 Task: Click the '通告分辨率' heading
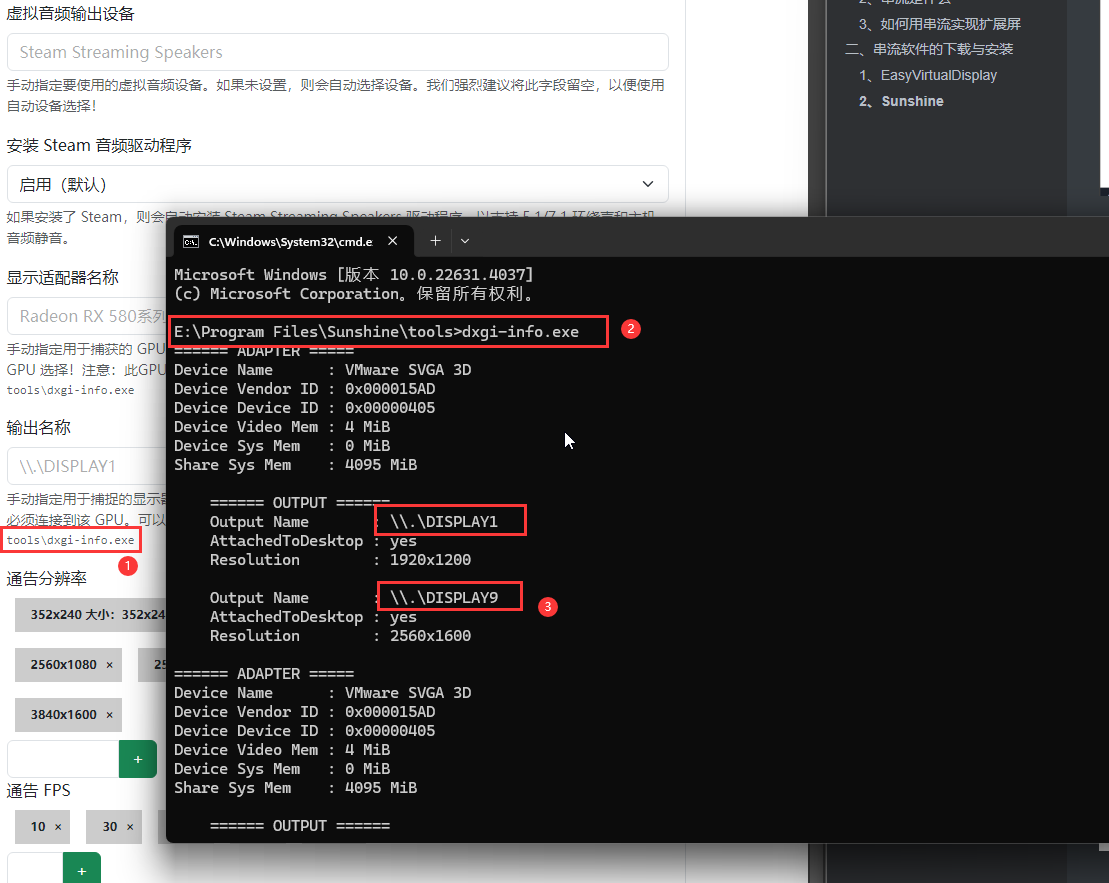tap(47, 579)
